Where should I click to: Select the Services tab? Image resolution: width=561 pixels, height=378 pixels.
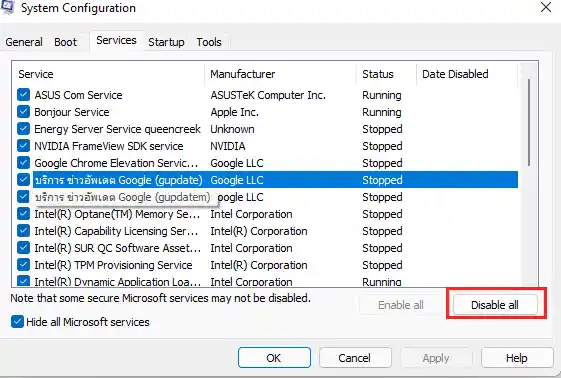(x=116, y=40)
